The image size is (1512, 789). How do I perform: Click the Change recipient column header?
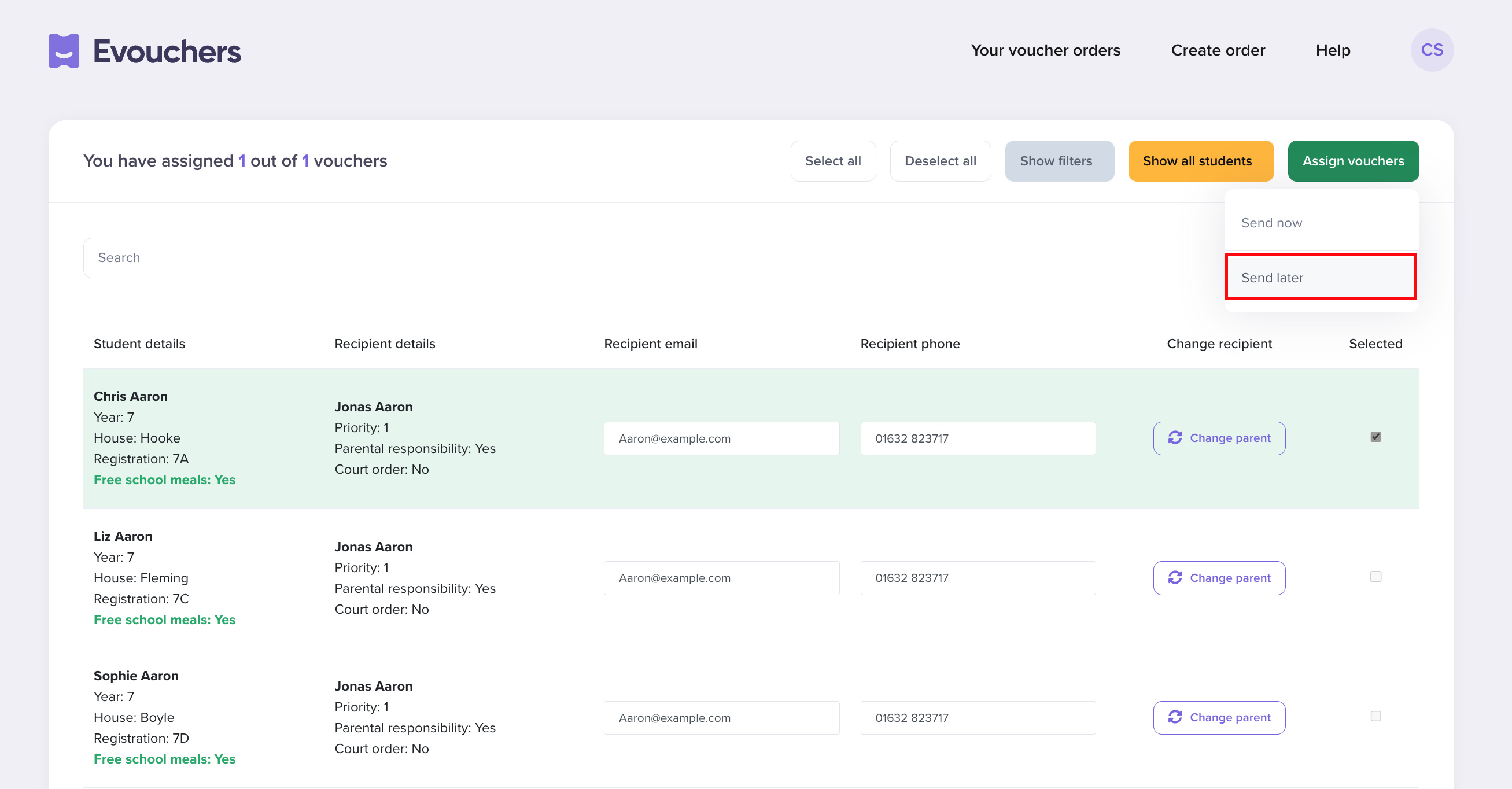[1219, 344]
